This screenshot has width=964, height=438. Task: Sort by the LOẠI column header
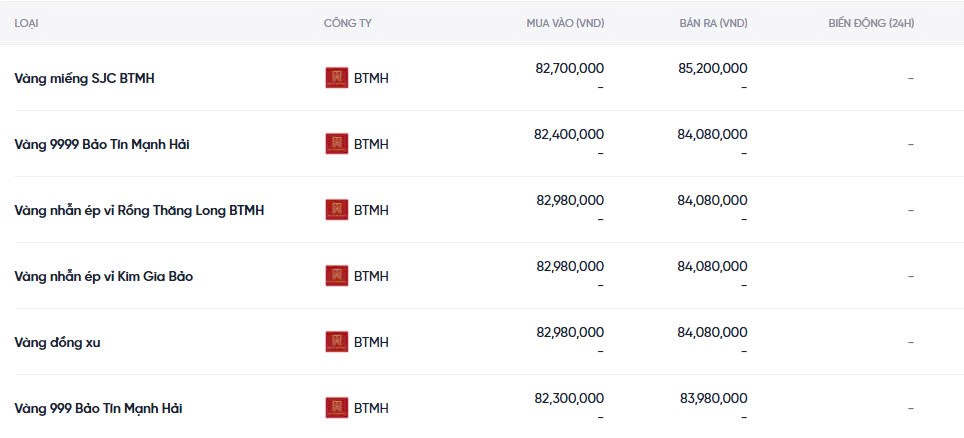pyautogui.click(x=27, y=22)
